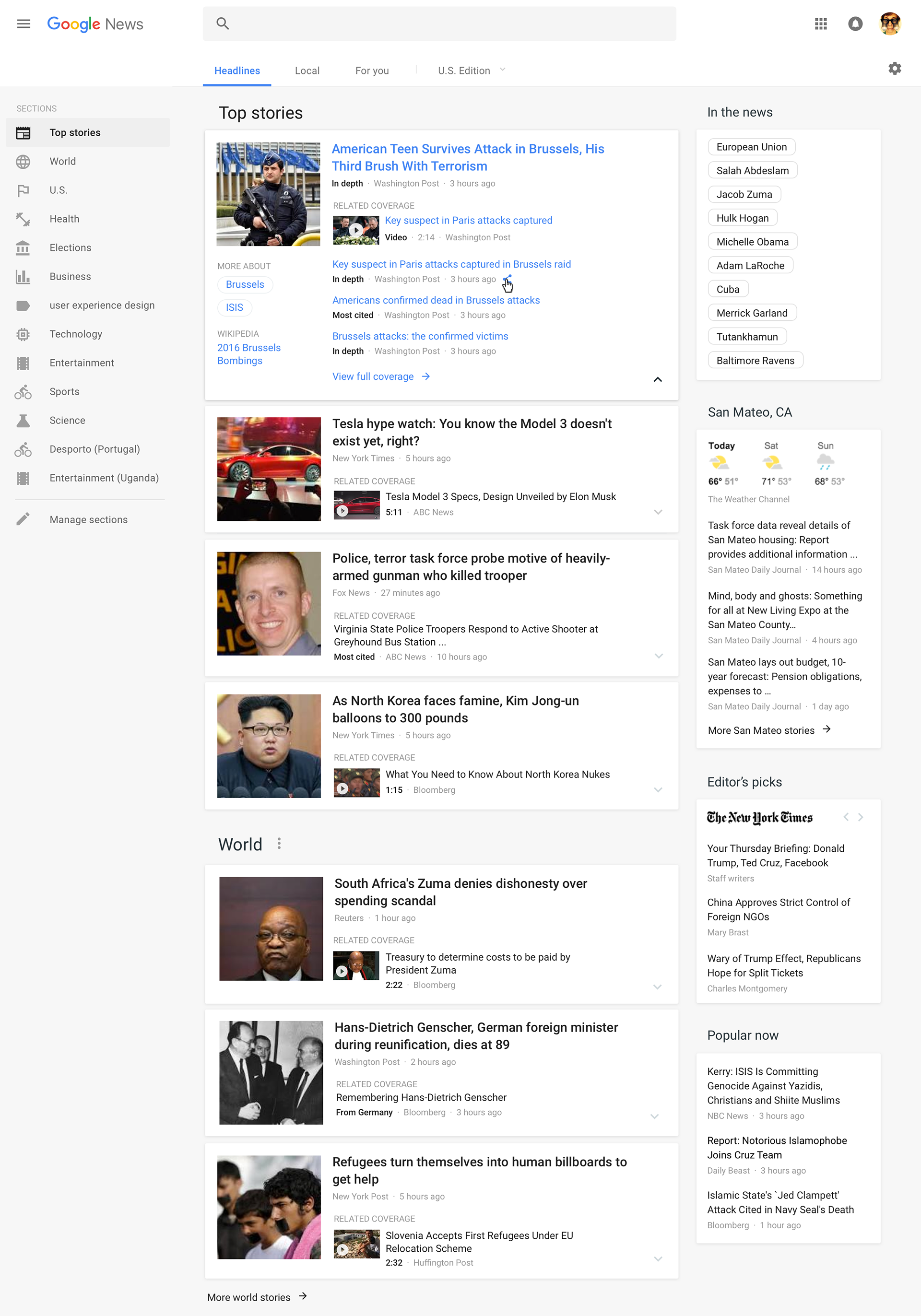Expand the North Korea famine story
921x1316 pixels.
(658, 790)
